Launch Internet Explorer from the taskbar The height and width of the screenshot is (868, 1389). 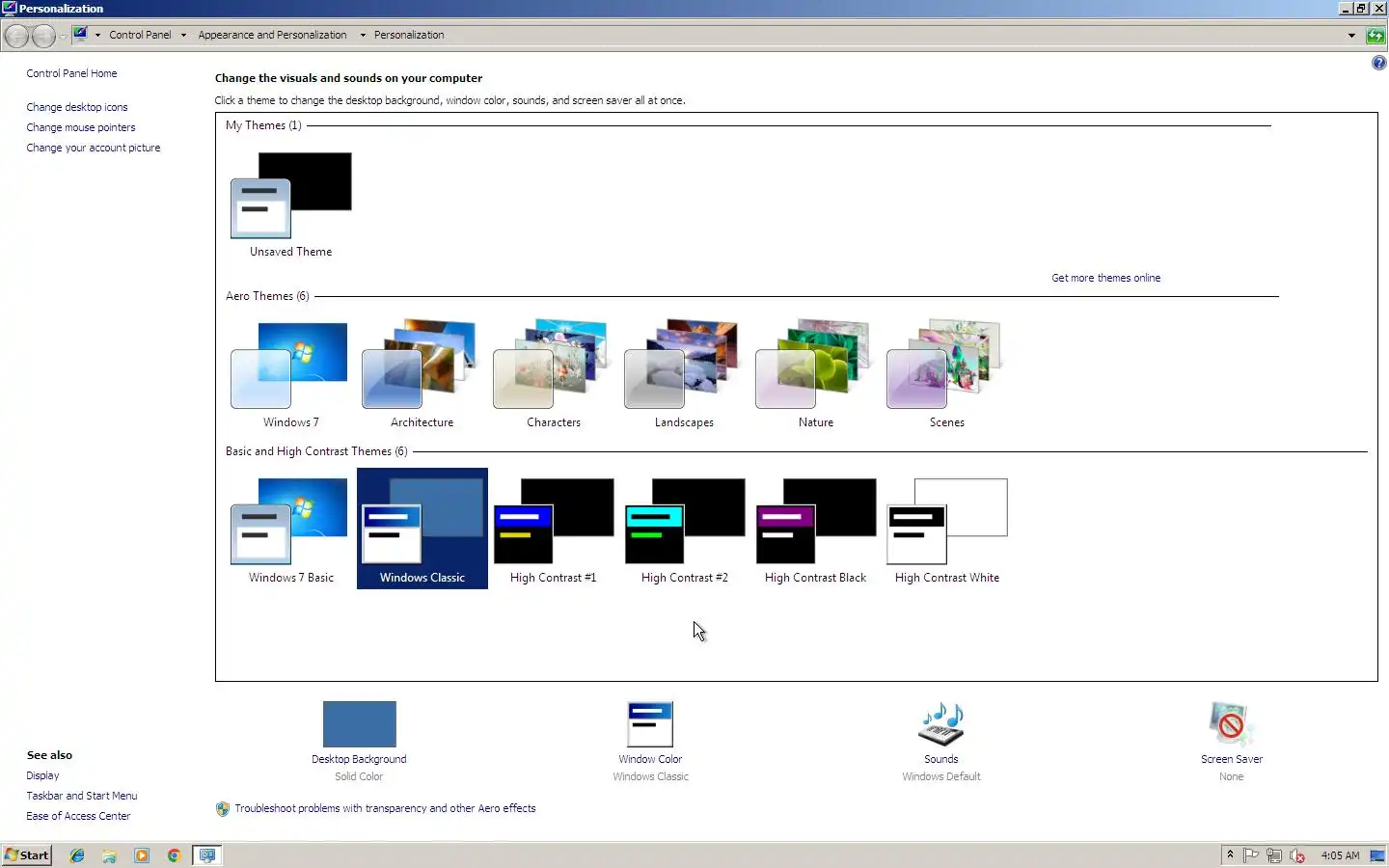tap(77, 855)
